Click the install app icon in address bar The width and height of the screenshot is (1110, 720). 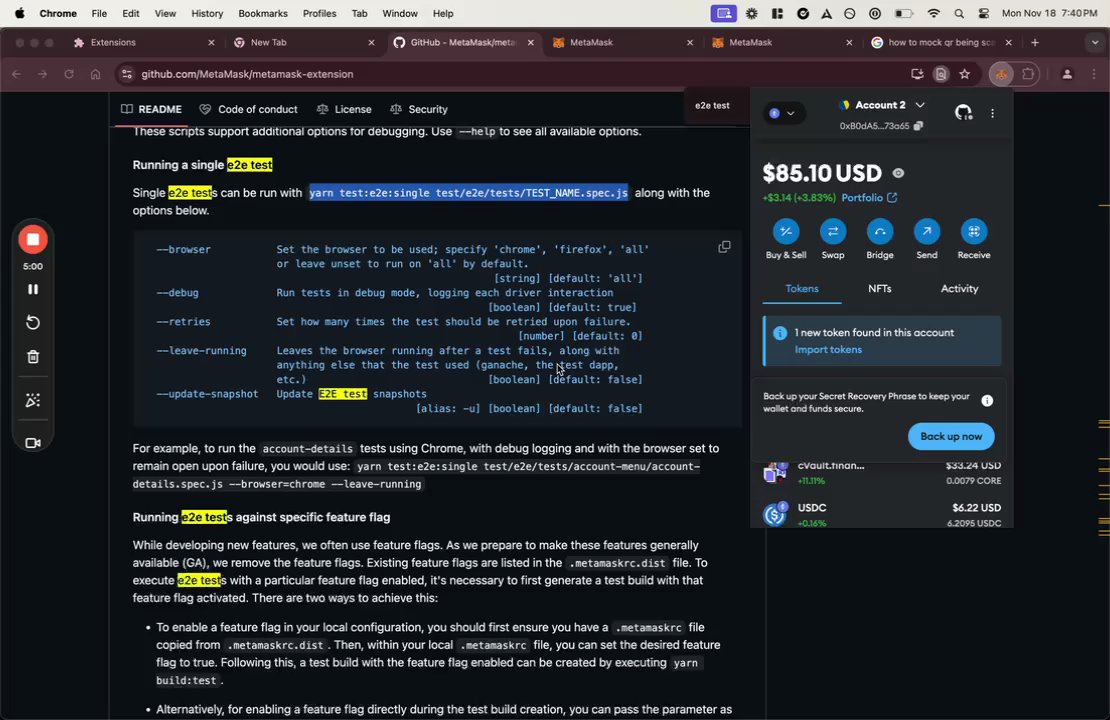pos(917,74)
